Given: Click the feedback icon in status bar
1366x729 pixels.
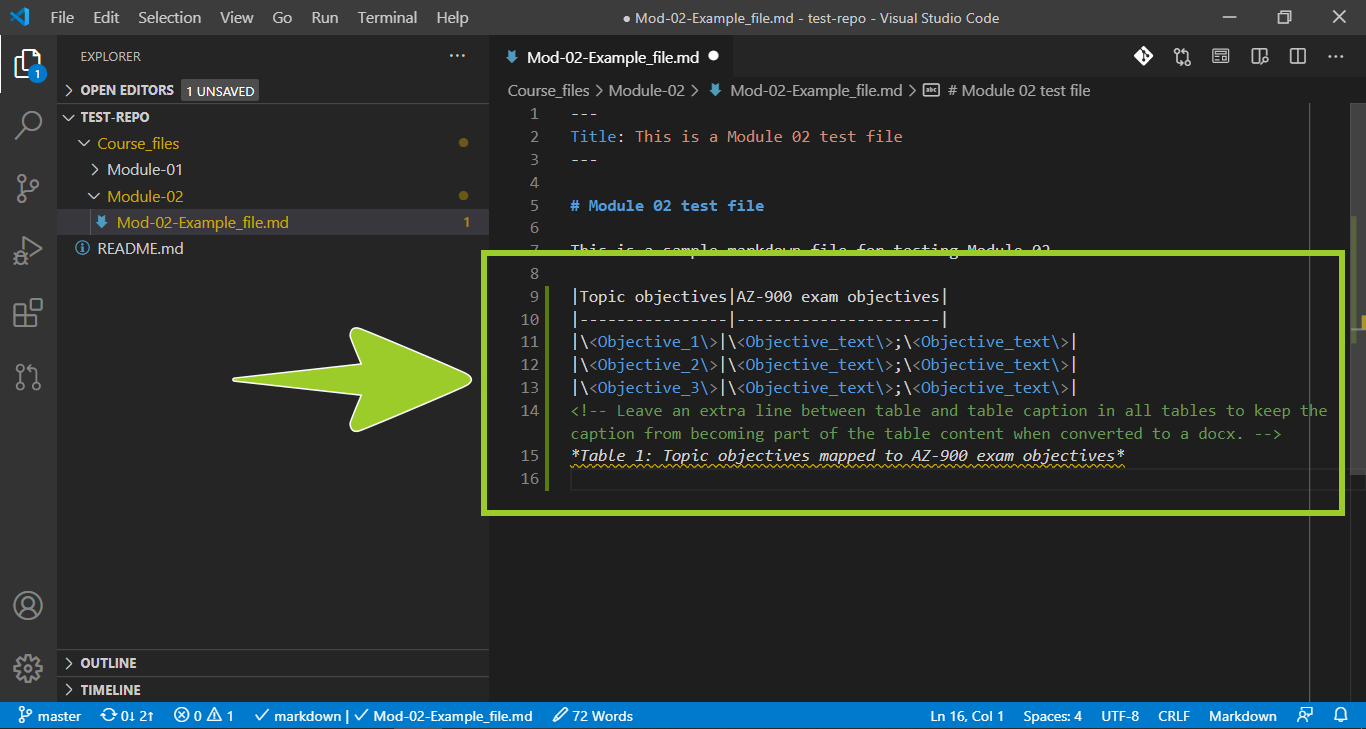Looking at the screenshot, I should point(1305,715).
